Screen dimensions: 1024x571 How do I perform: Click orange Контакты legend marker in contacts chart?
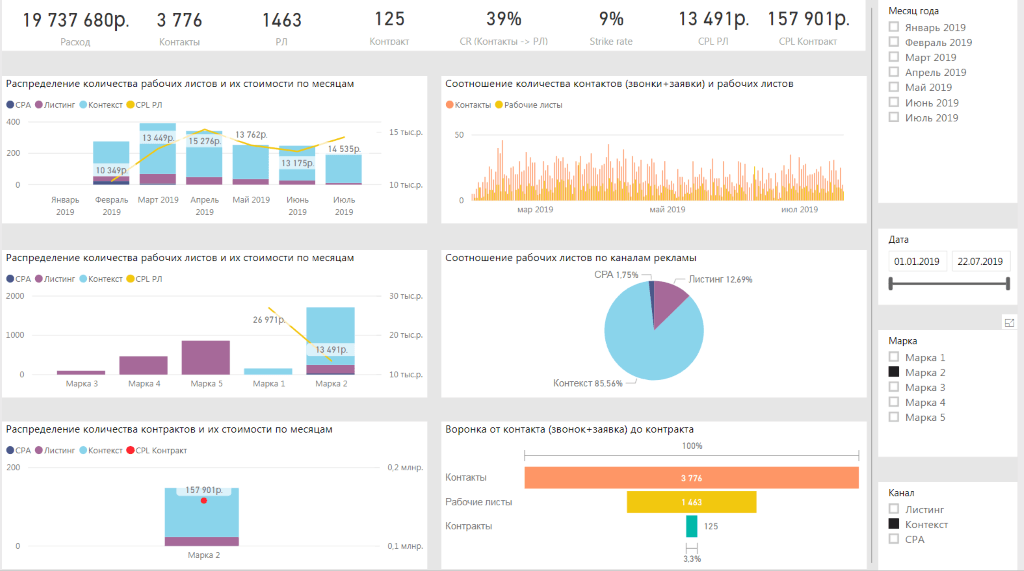click(x=449, y=105)
